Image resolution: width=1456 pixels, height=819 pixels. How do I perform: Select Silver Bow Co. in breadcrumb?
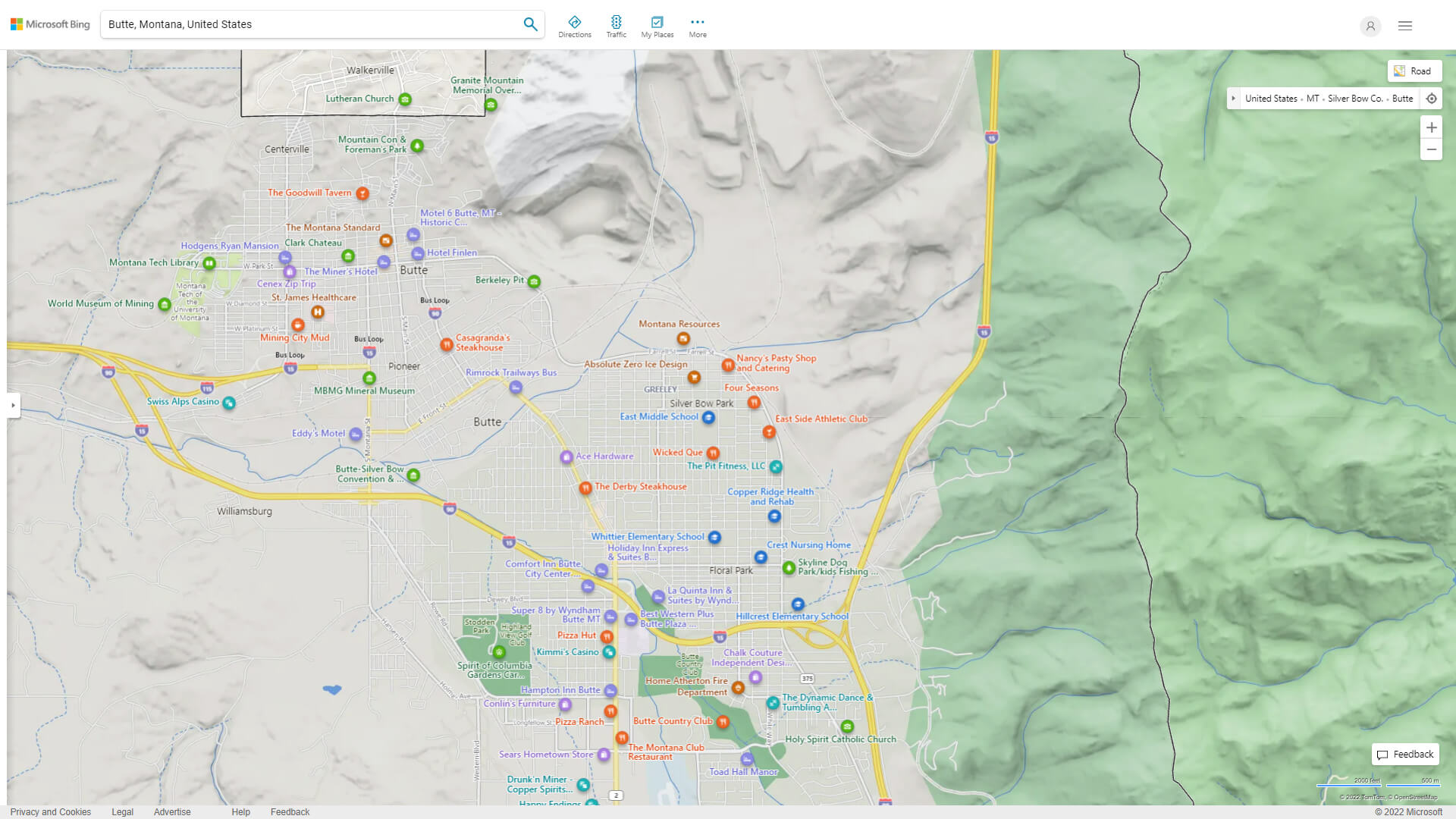click(x=1354, y=99)
